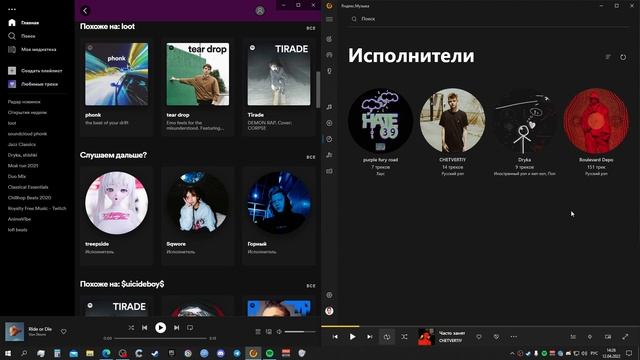Open the 'Chillhop Beats 2020' playlist in Spotify
Screen dimensions: 640x360
[x=29, y=198]
